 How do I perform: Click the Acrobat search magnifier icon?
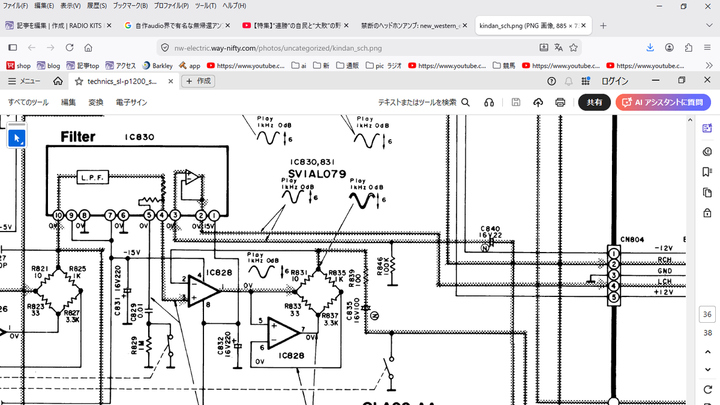[x=465, y=102]
